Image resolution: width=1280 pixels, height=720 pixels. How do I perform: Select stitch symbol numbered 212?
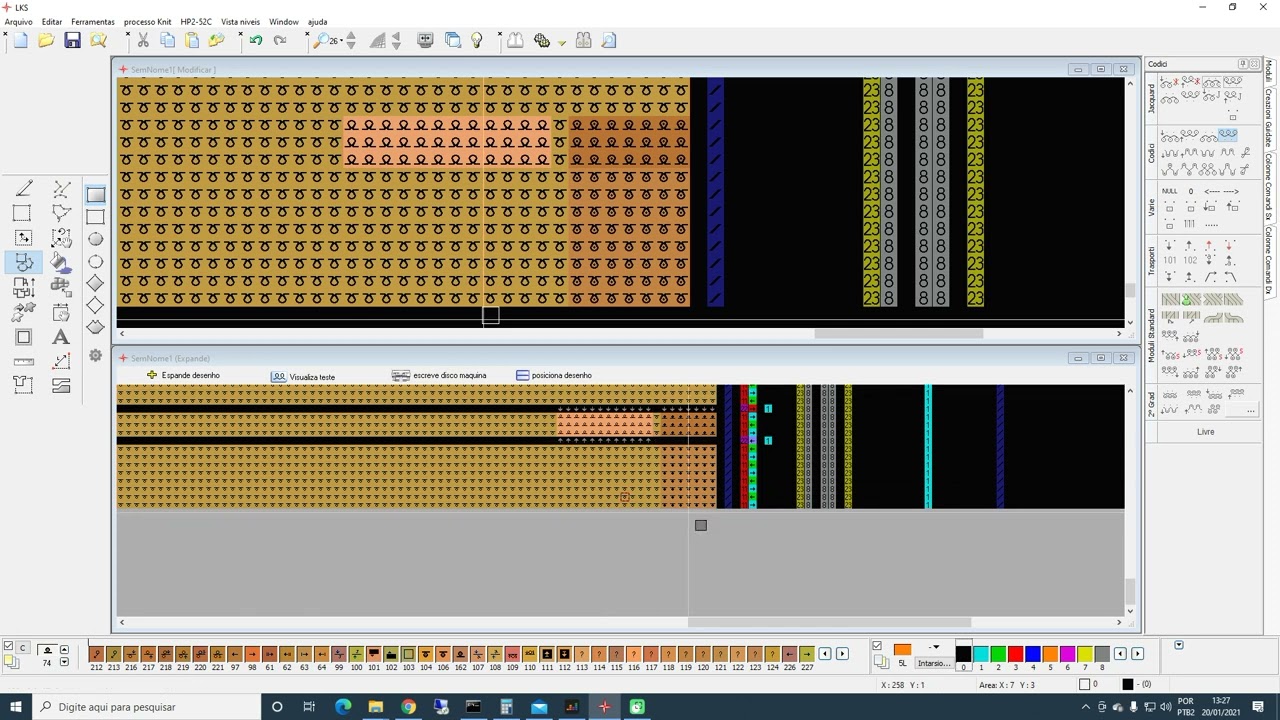(x=96, y=654)
